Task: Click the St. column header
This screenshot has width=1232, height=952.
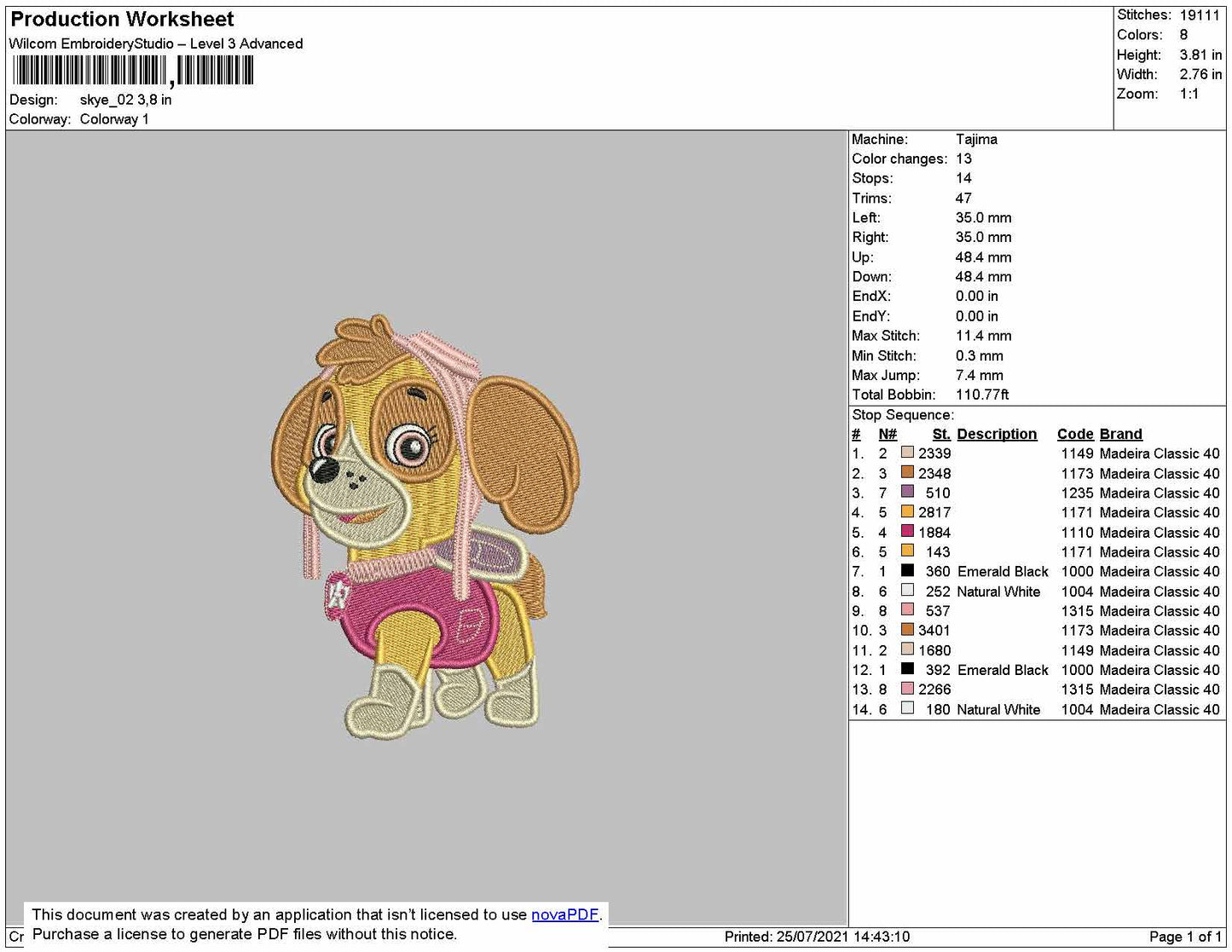Action: coord(941,434)
